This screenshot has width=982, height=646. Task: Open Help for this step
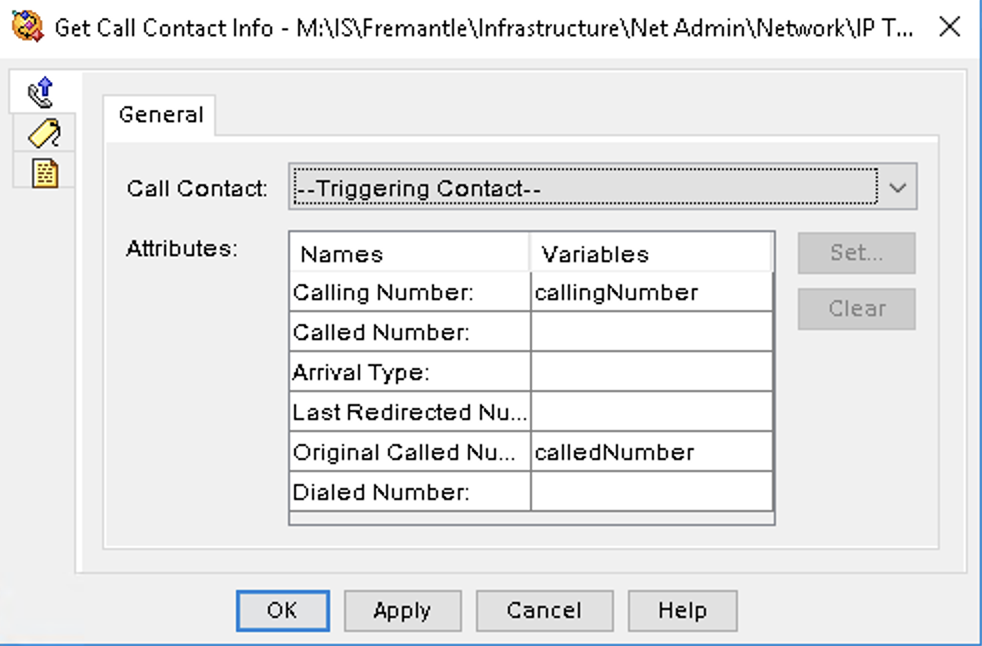pyautogui.click(x=682, y=610)
